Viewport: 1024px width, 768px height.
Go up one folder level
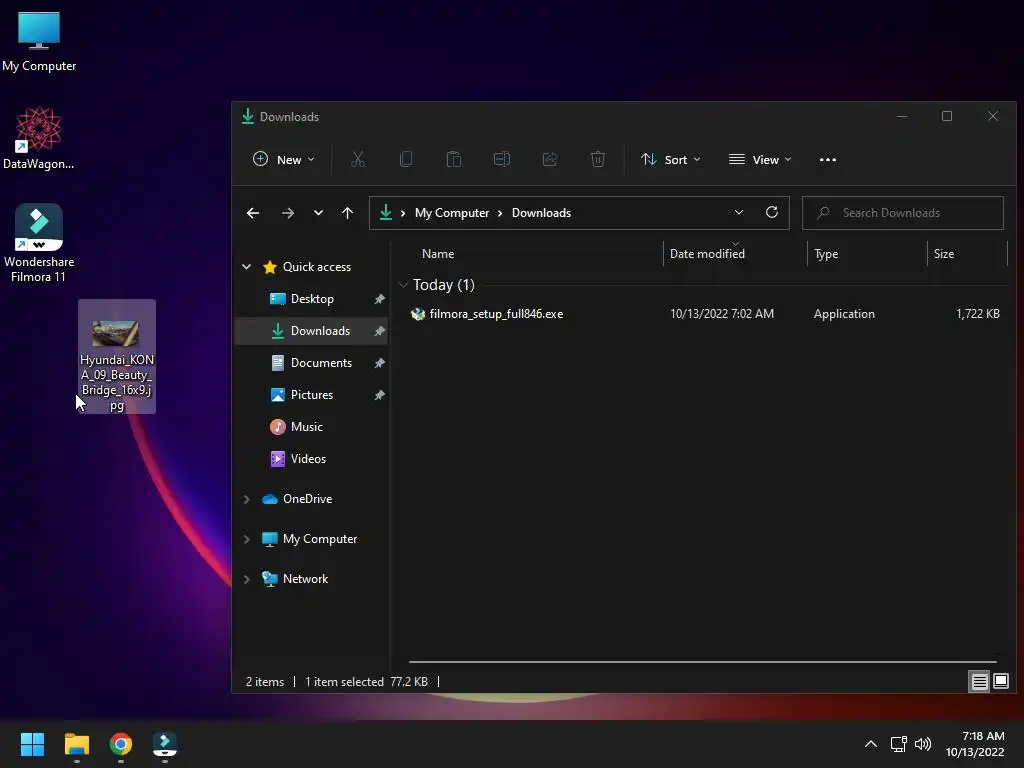tap(347, 213)
